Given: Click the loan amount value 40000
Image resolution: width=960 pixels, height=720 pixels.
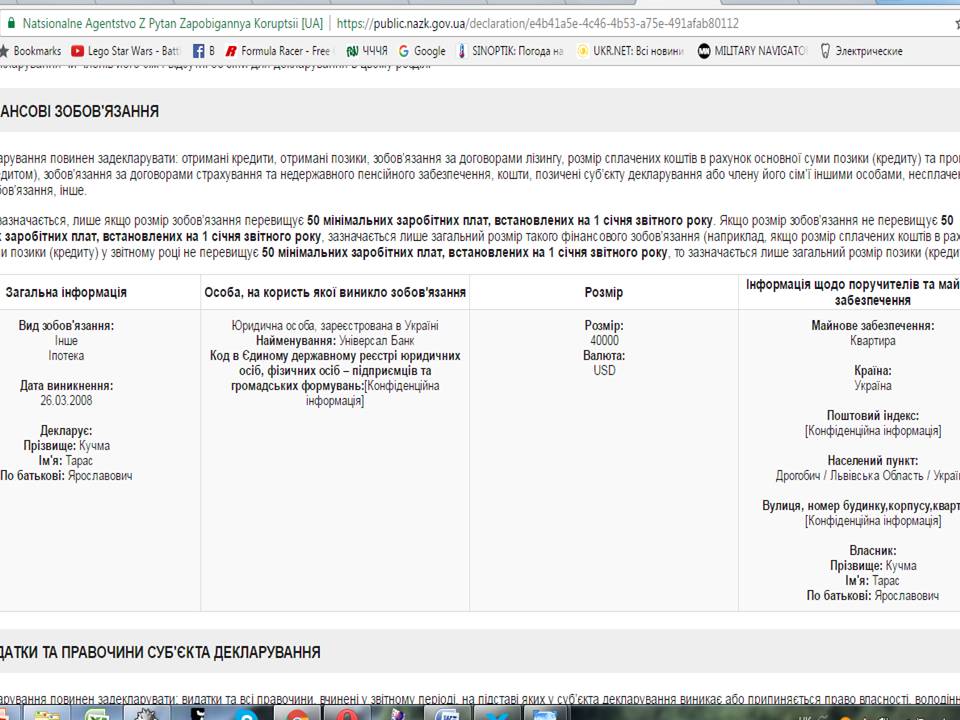Looking at the screenshot, I should tap(604, 341).
